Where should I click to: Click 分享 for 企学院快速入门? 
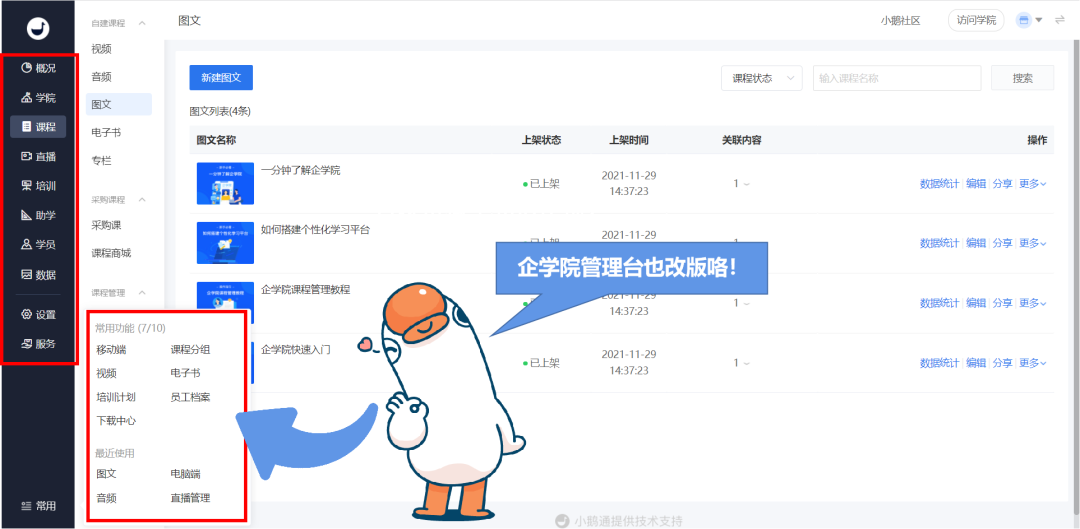pos(1002,363)
